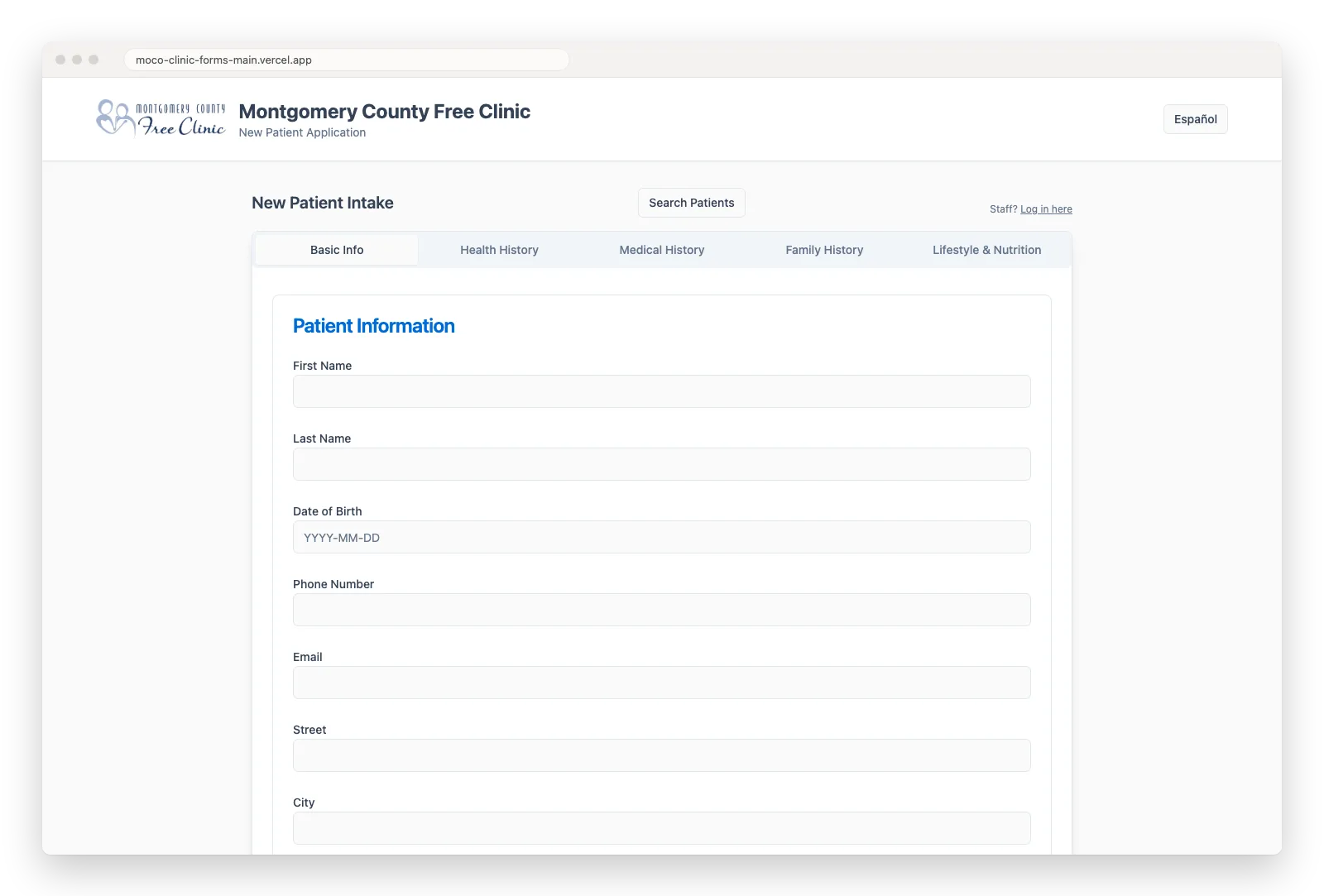Switch language with the Español button
Image resolution: width=1324 pixels, height=896 pixels.
(1195, 119)
